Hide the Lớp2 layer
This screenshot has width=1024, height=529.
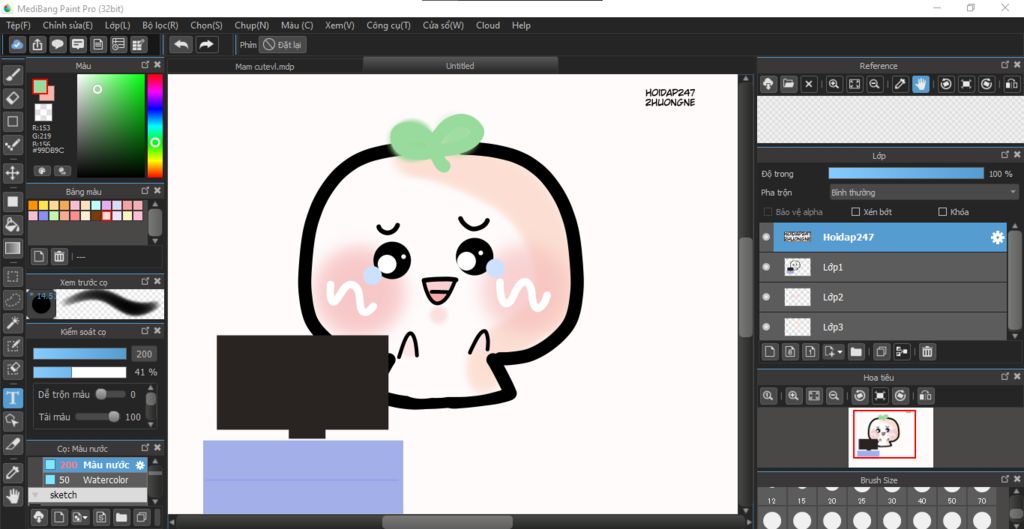tap(766, 297)
